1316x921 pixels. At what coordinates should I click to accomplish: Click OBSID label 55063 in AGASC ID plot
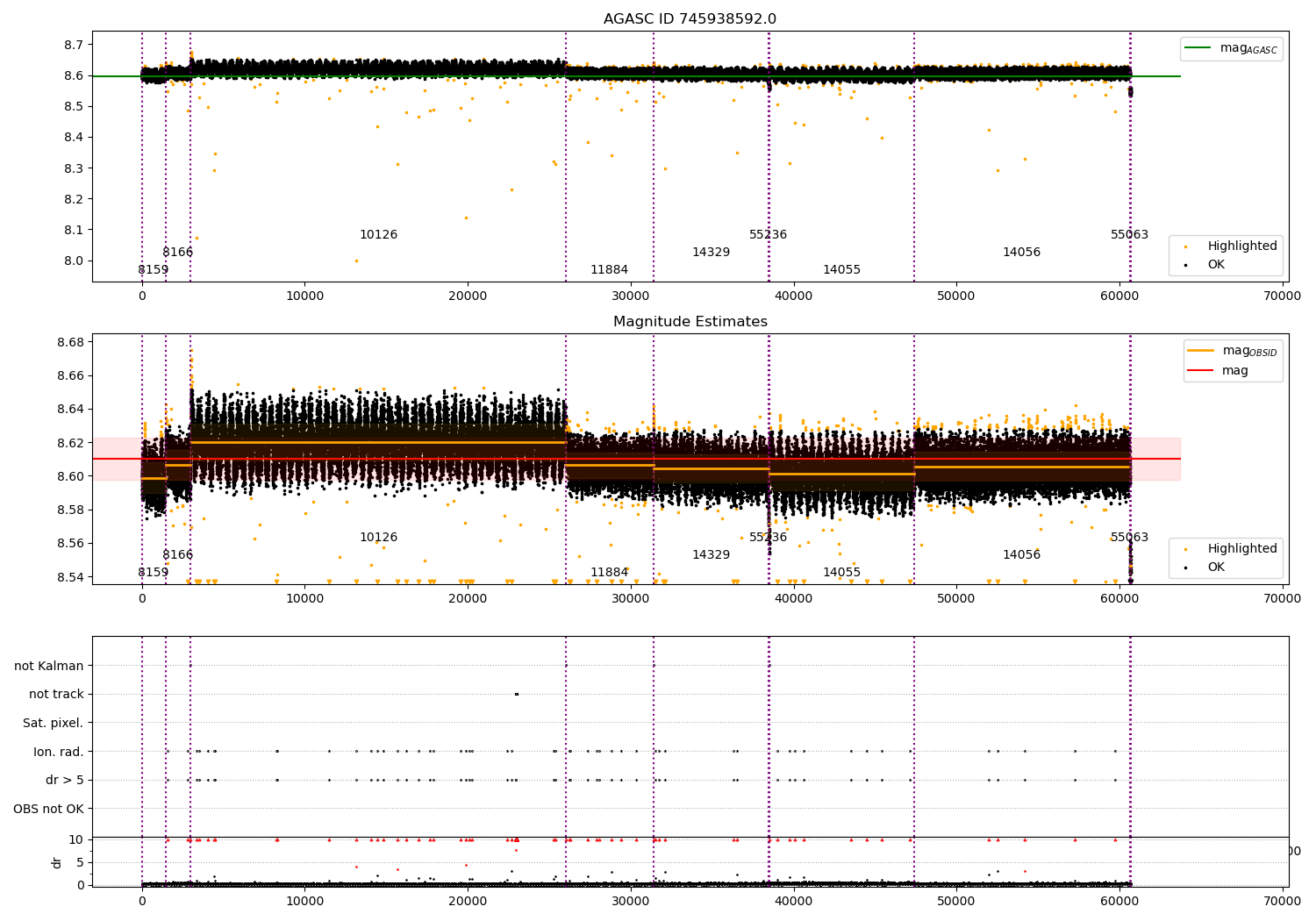[1129, 235]
